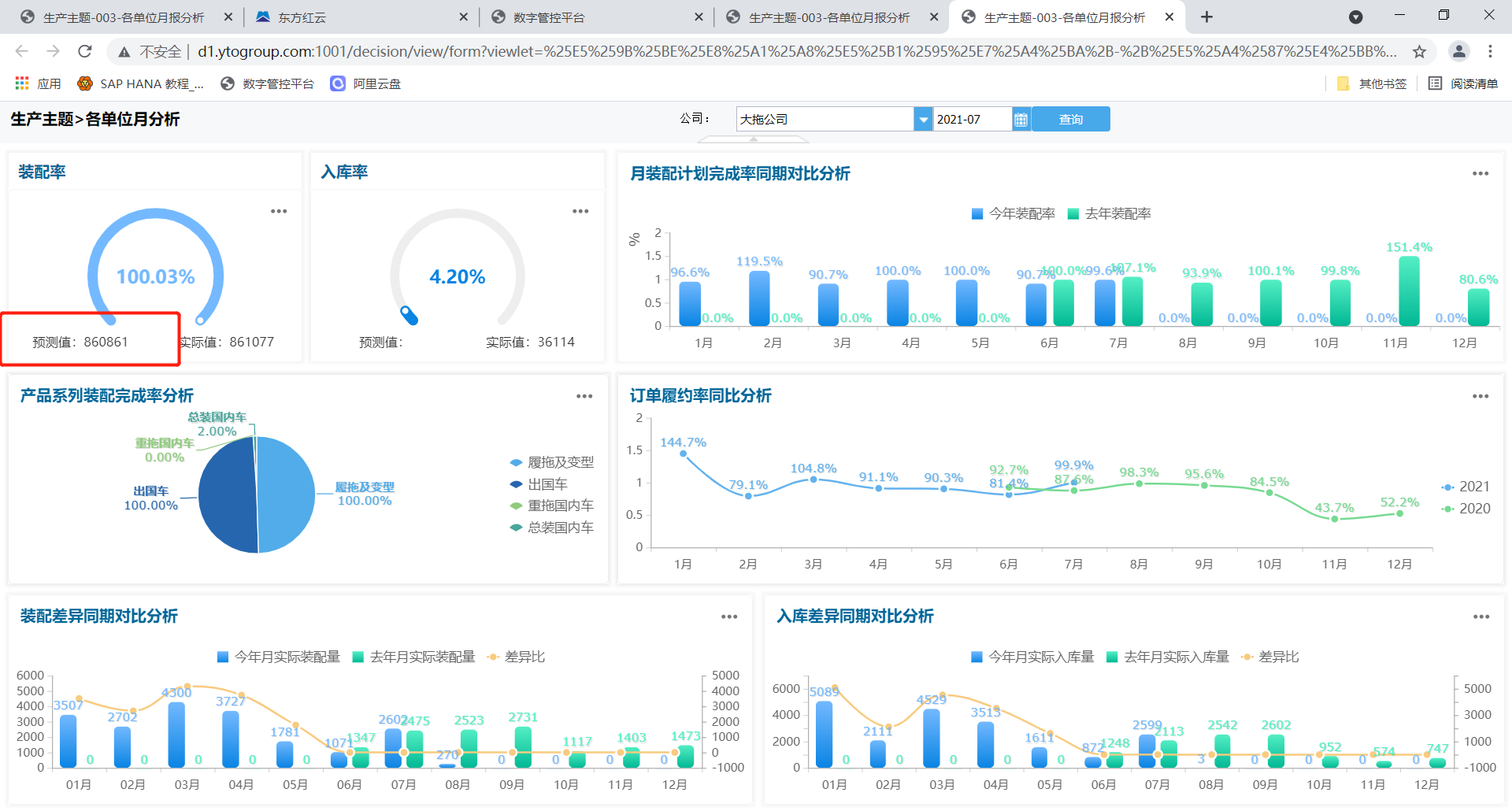Open the 产品系列装配完成率分析 ellipsis menu

(584, 396)
